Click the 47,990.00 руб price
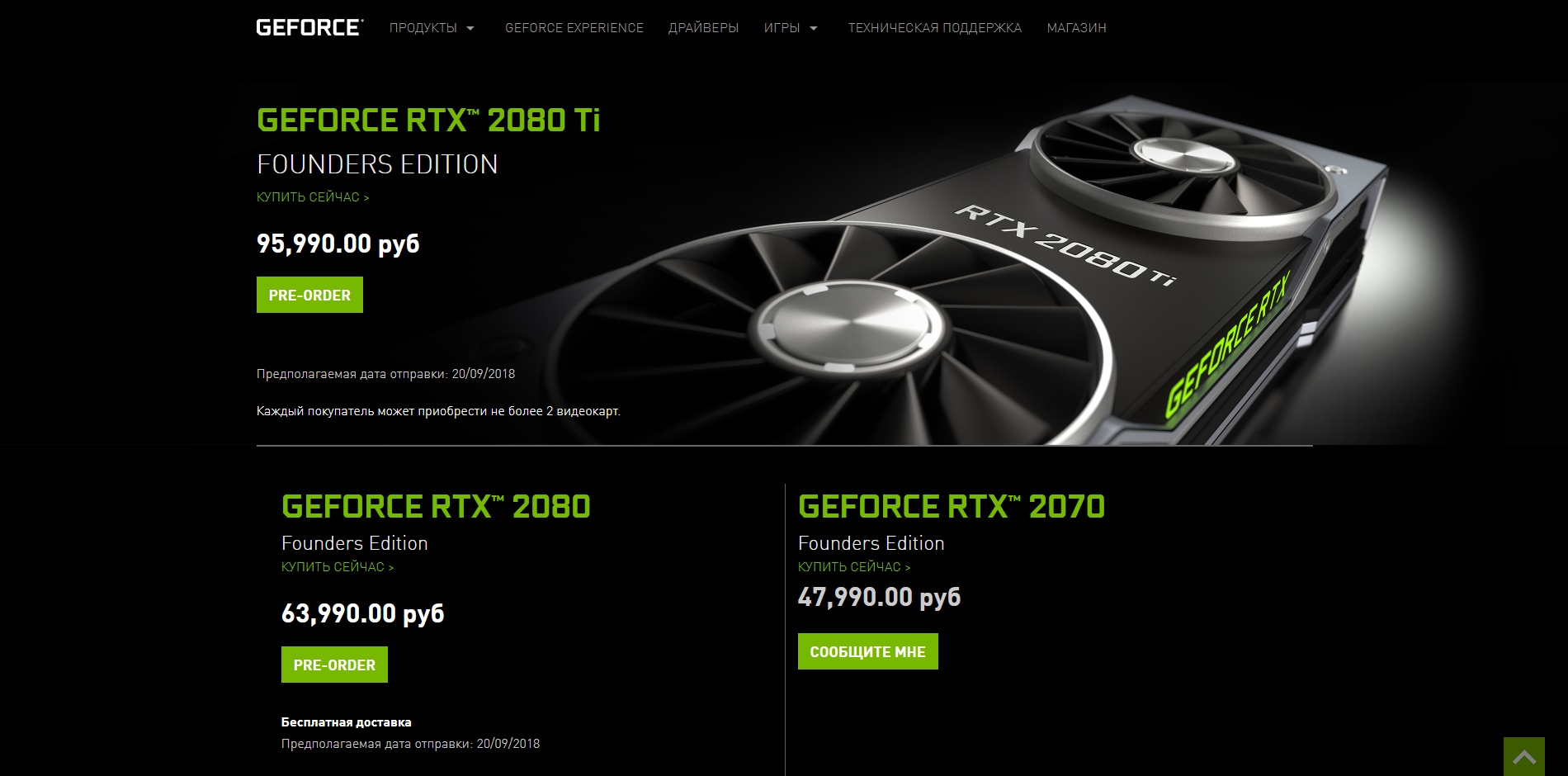 click(x=879, y=597)
